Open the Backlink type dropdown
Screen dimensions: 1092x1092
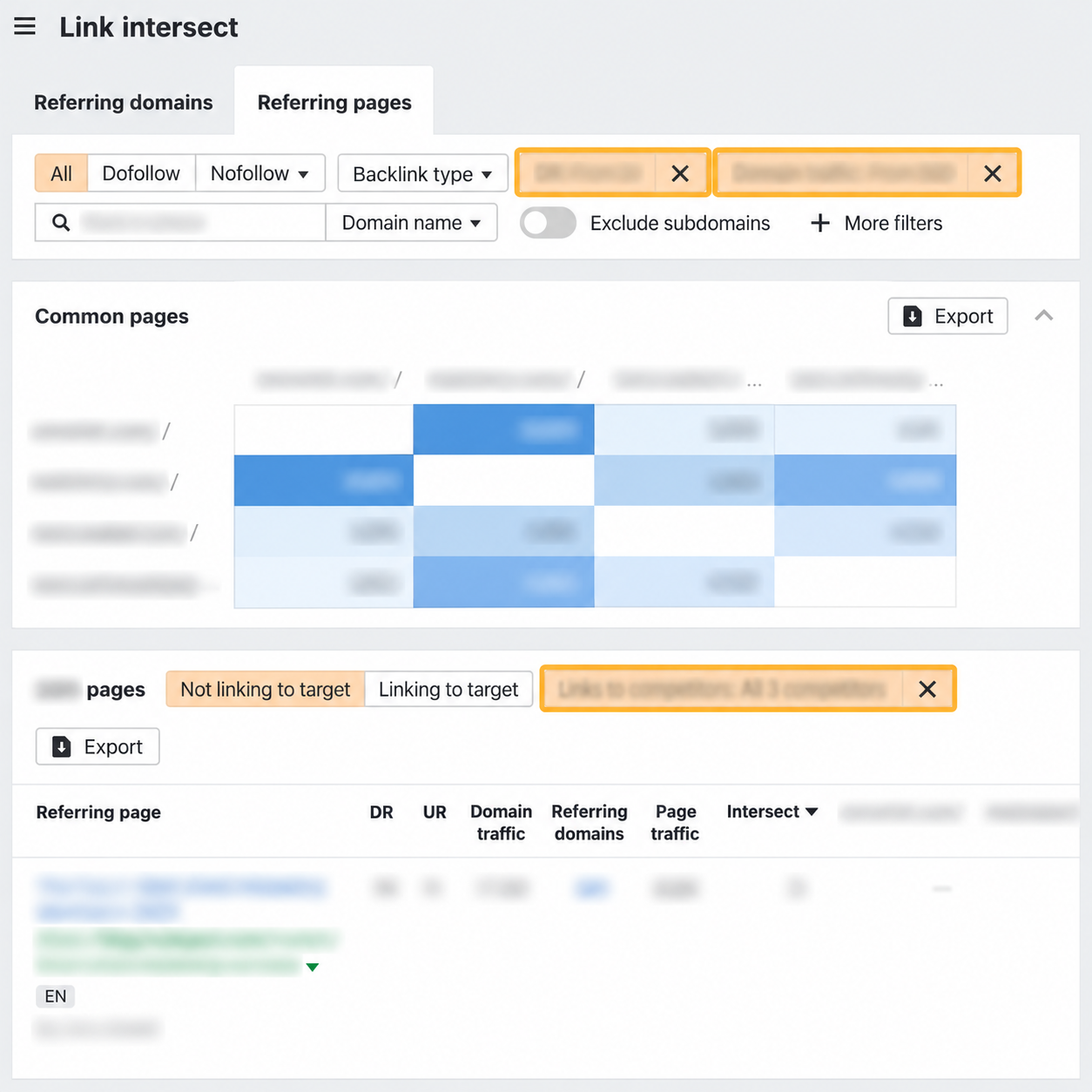point(422,174)
